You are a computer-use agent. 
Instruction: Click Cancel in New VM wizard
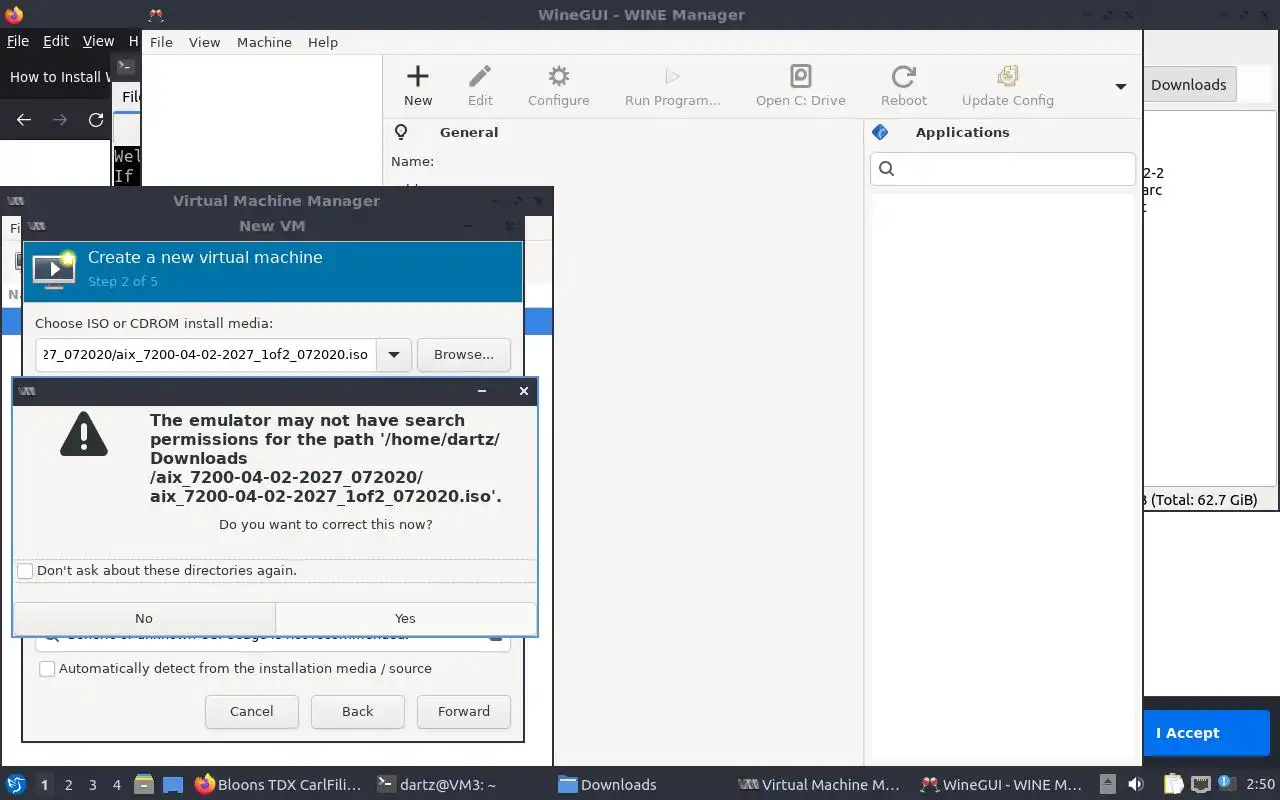[251, 711]
